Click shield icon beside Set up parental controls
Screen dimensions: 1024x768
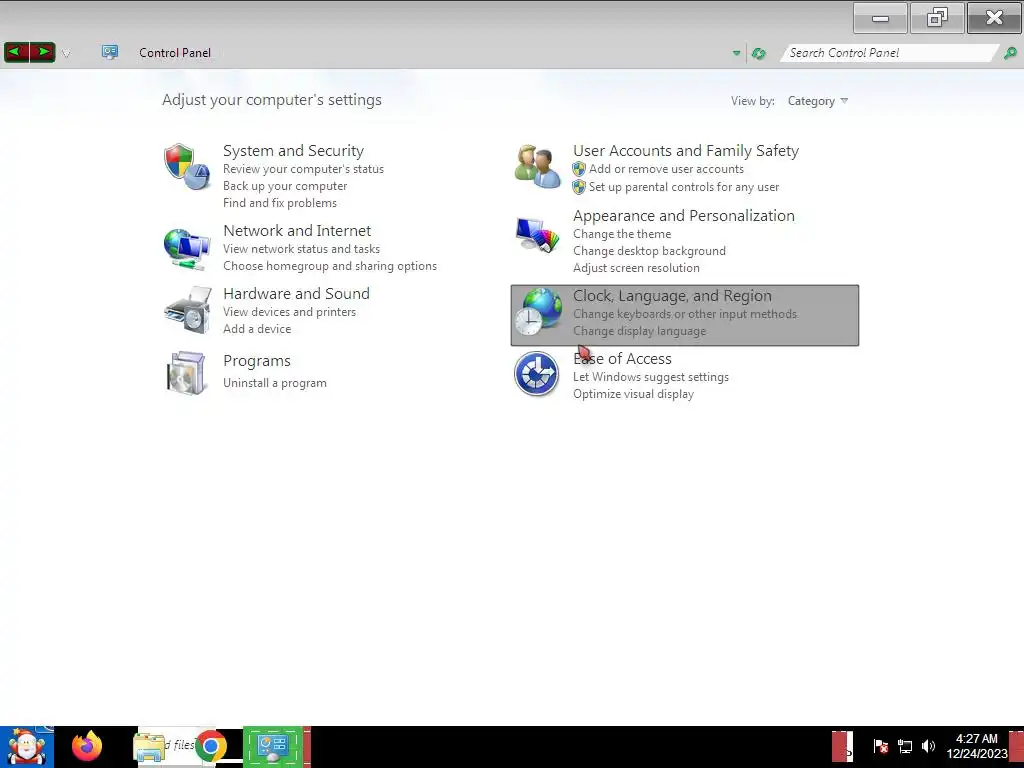579,187
